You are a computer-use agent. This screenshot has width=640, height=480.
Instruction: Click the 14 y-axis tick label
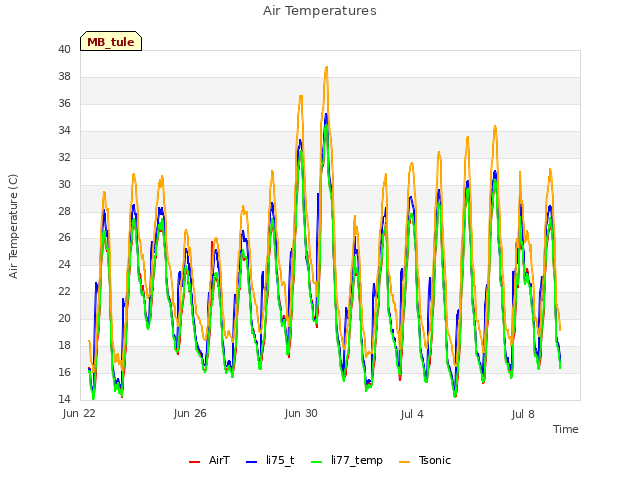point(64,399)
